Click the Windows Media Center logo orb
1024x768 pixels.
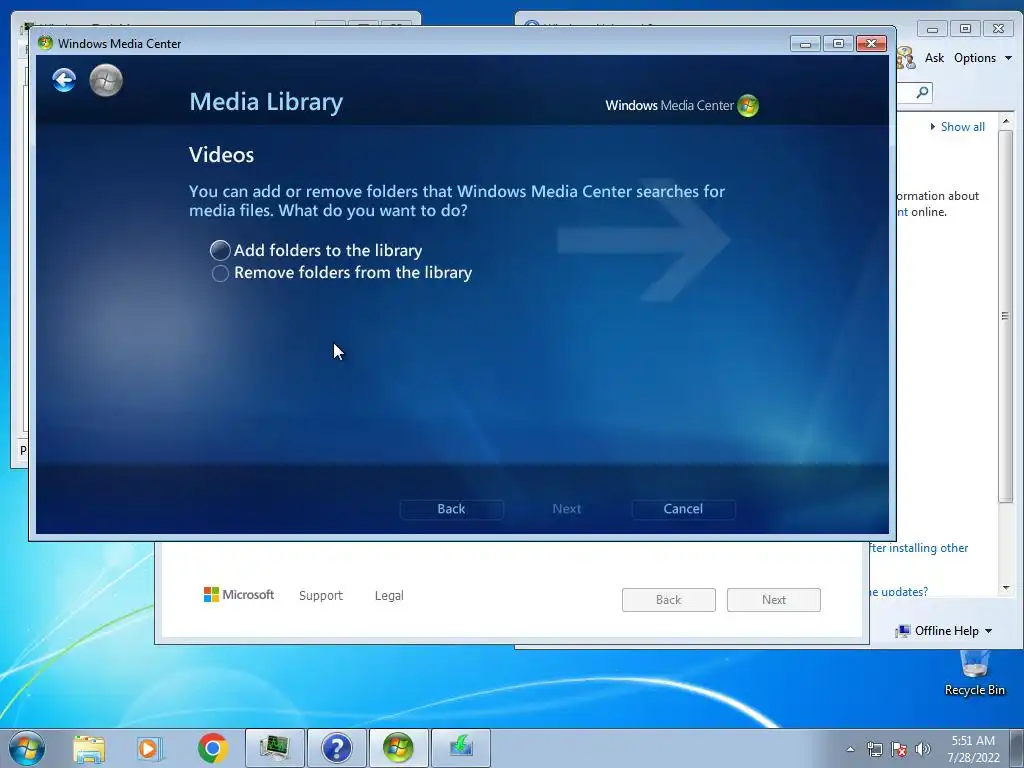[x=748, y=106]
